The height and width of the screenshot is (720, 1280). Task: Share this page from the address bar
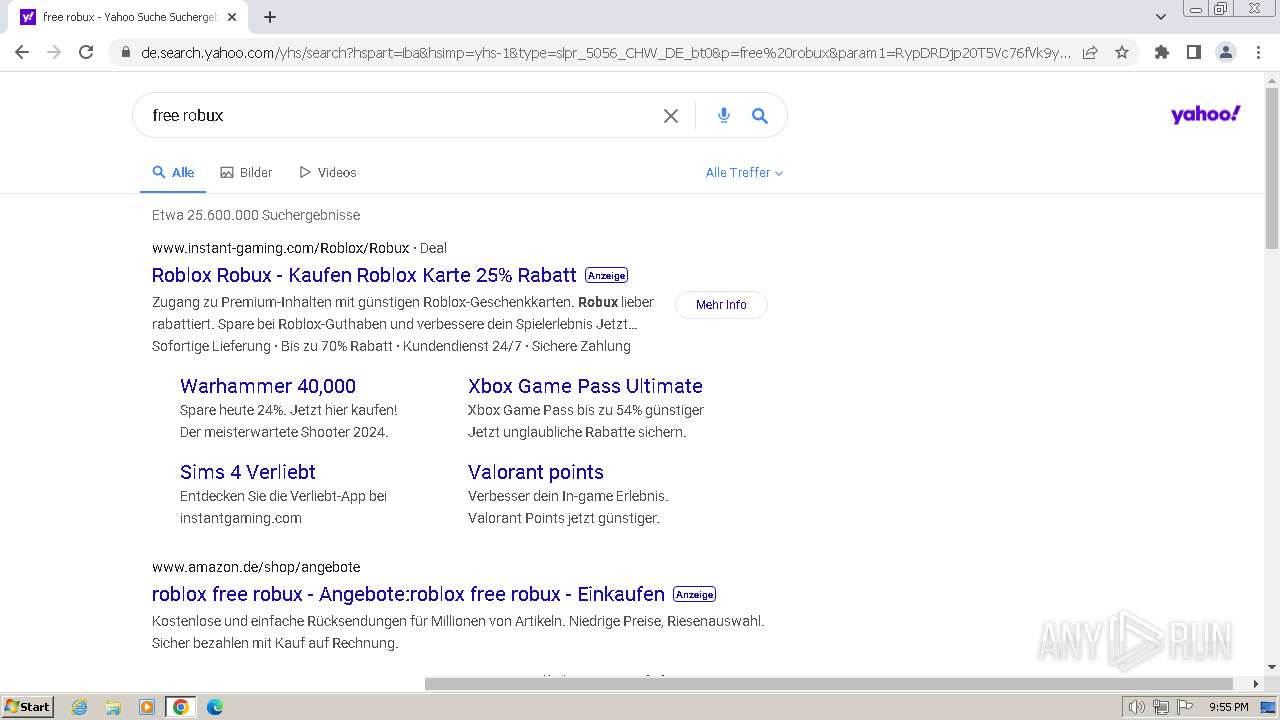pyautogui.click(x=1090, y=53)
